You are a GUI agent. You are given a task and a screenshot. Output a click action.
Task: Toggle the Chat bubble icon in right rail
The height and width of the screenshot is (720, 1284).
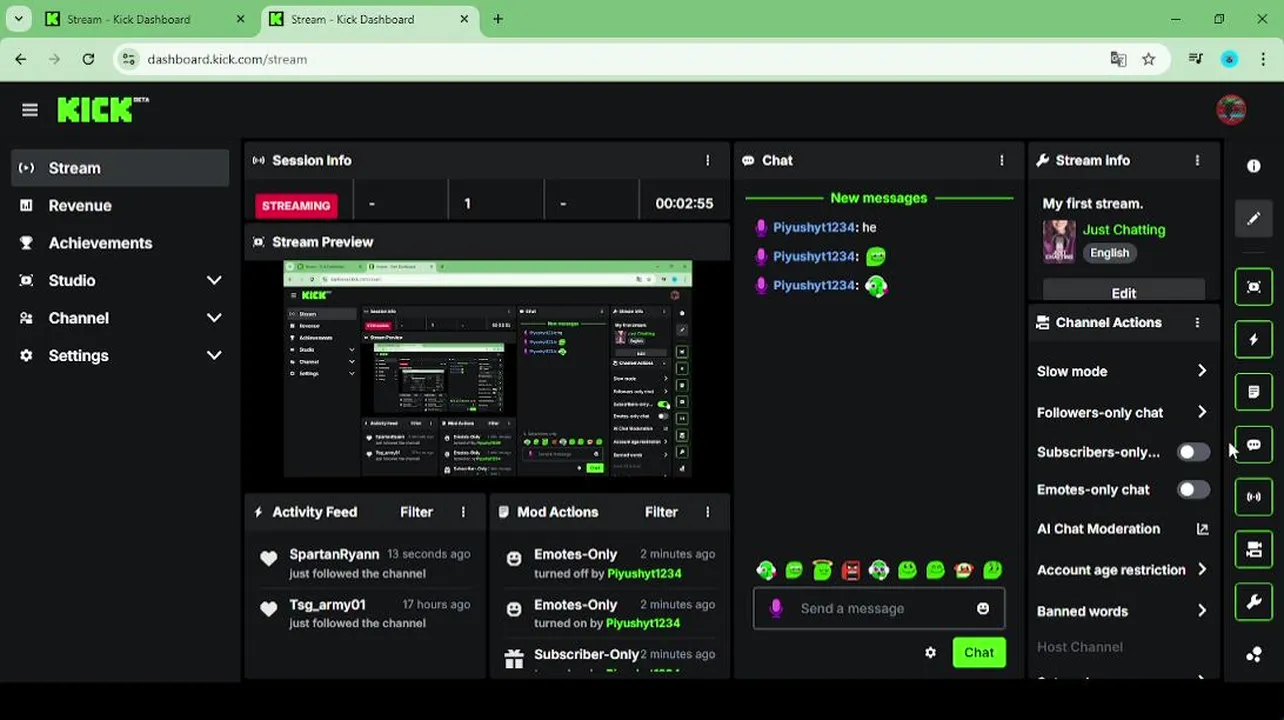click(x=1254, y=444)
